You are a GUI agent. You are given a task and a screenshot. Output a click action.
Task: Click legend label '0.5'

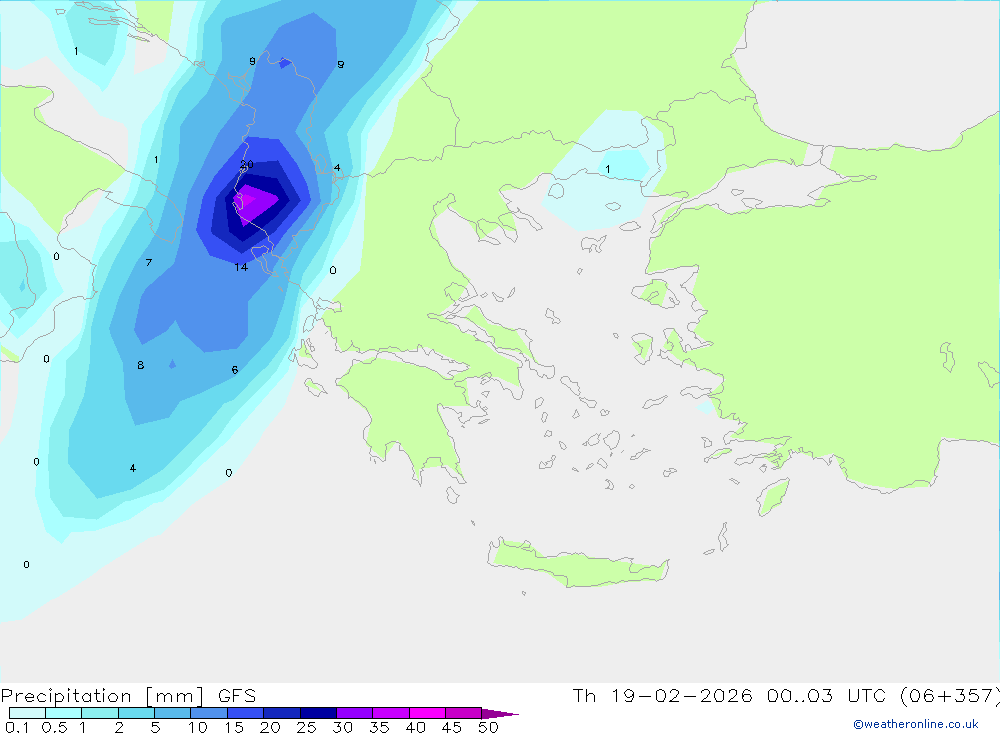(x=54, y=727)
